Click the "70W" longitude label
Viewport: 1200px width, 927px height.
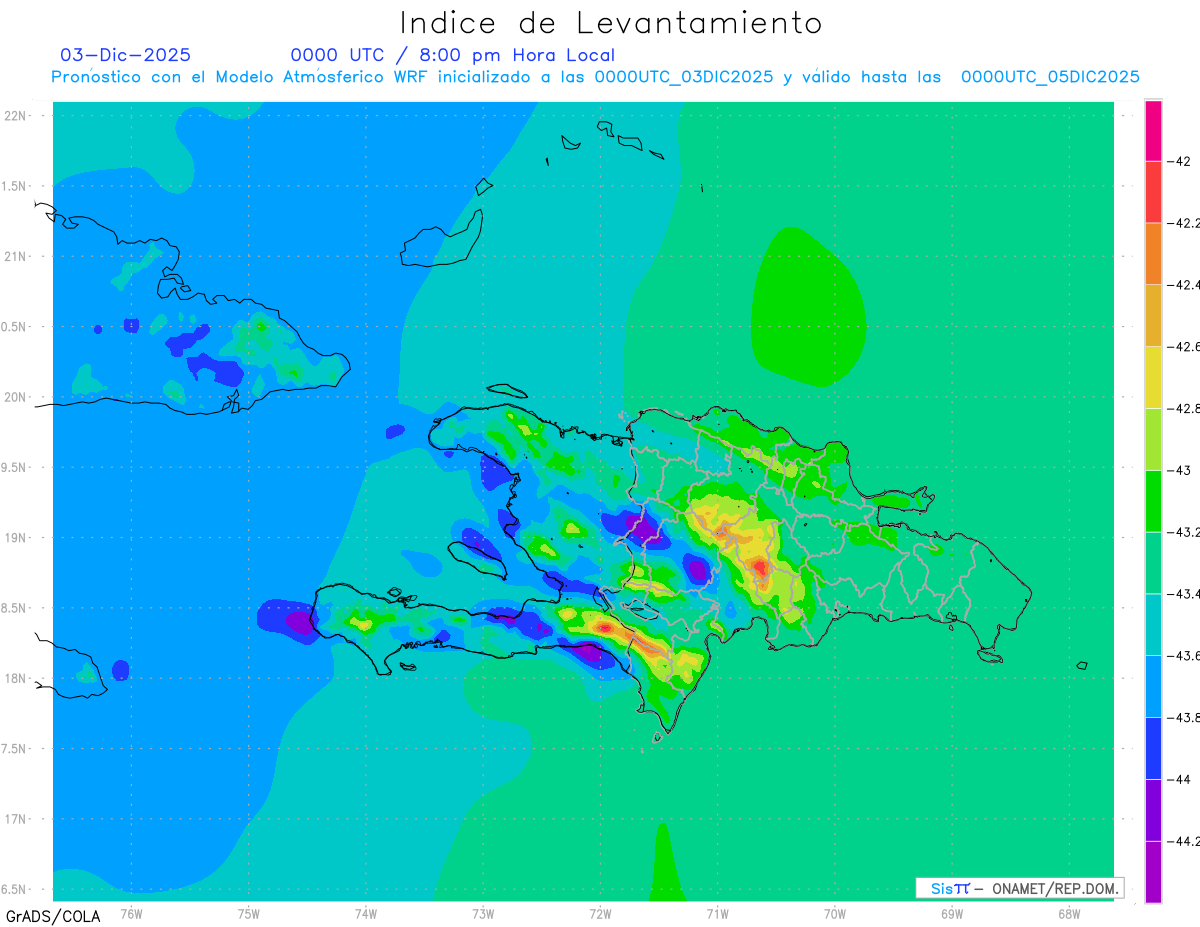pyautogui.click(x=835, y=913)
